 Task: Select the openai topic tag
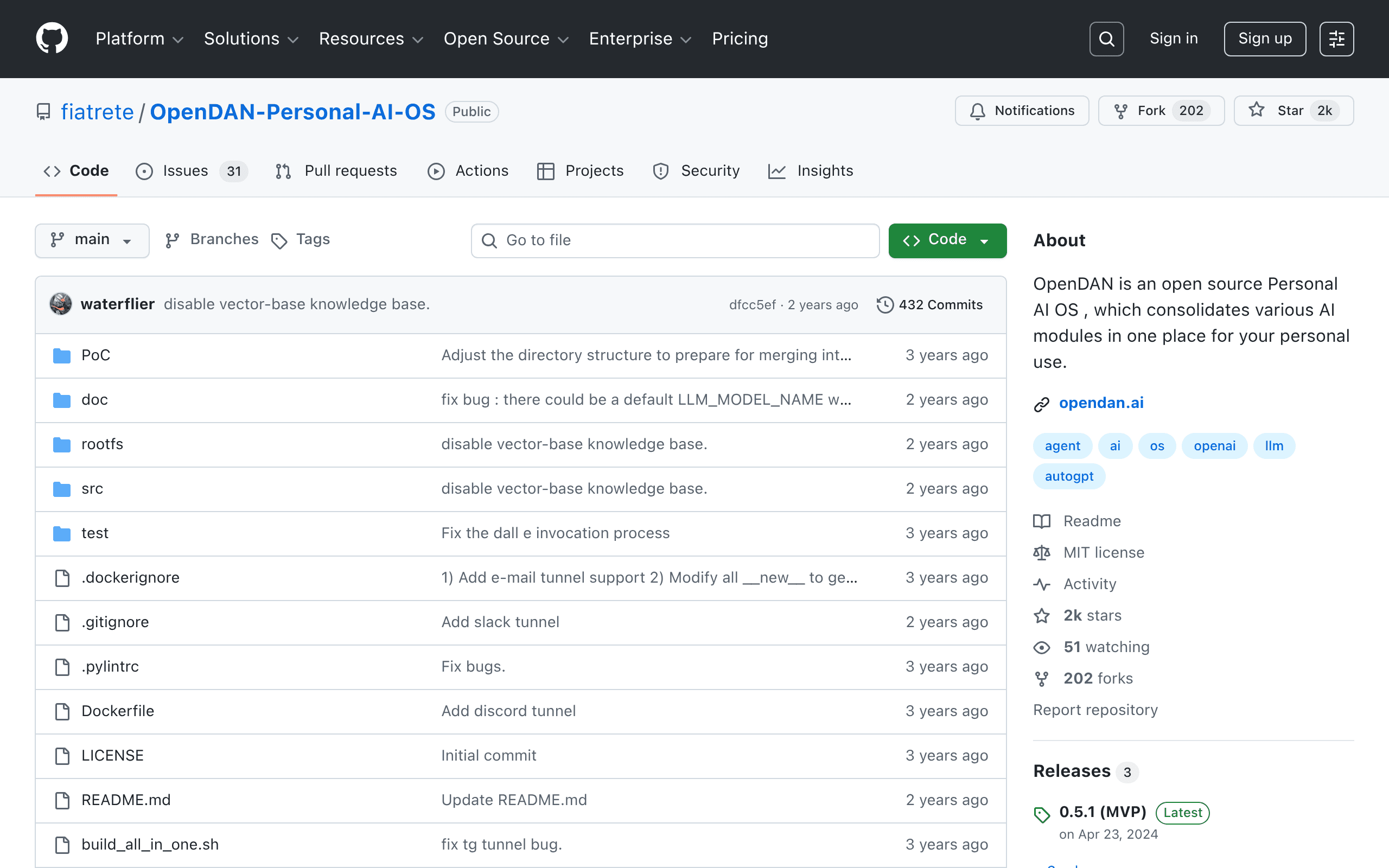coord(1214,446)
